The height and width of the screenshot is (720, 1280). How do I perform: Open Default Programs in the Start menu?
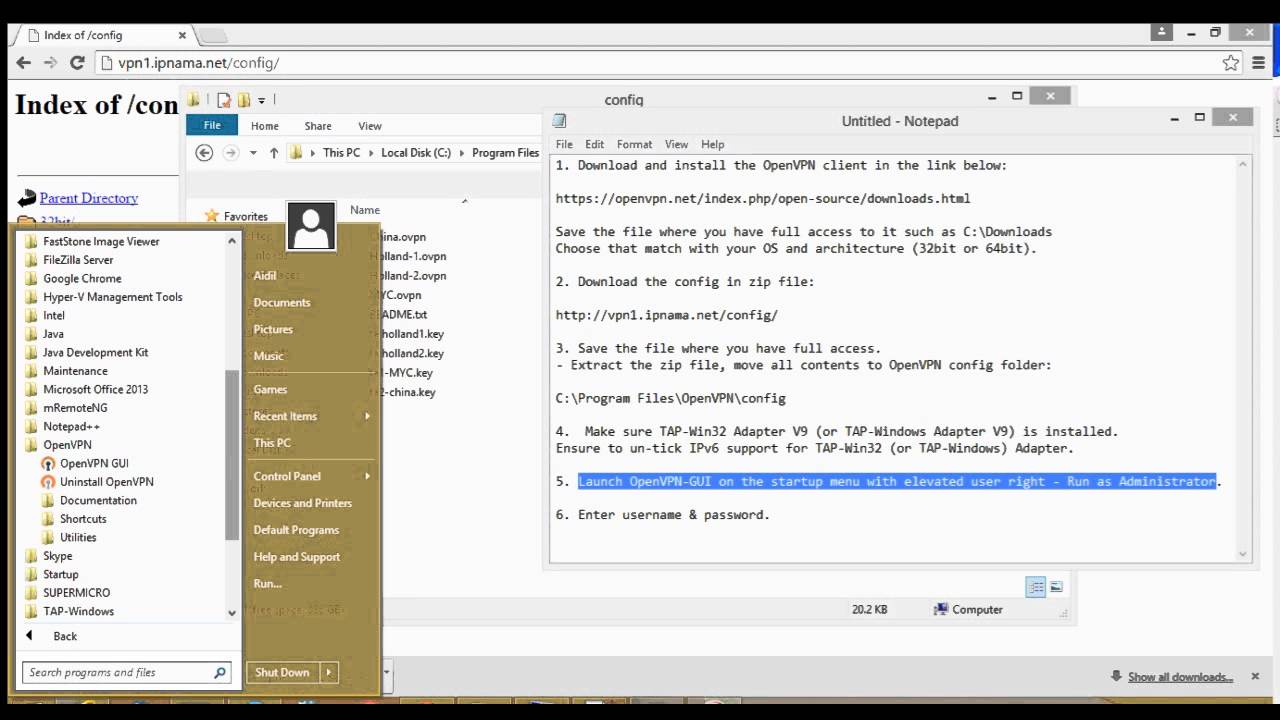[296, 530]
